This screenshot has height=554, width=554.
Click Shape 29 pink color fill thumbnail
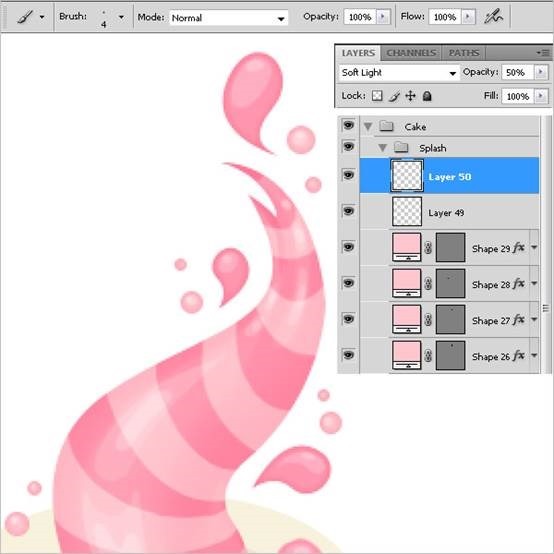coord(407,247)
